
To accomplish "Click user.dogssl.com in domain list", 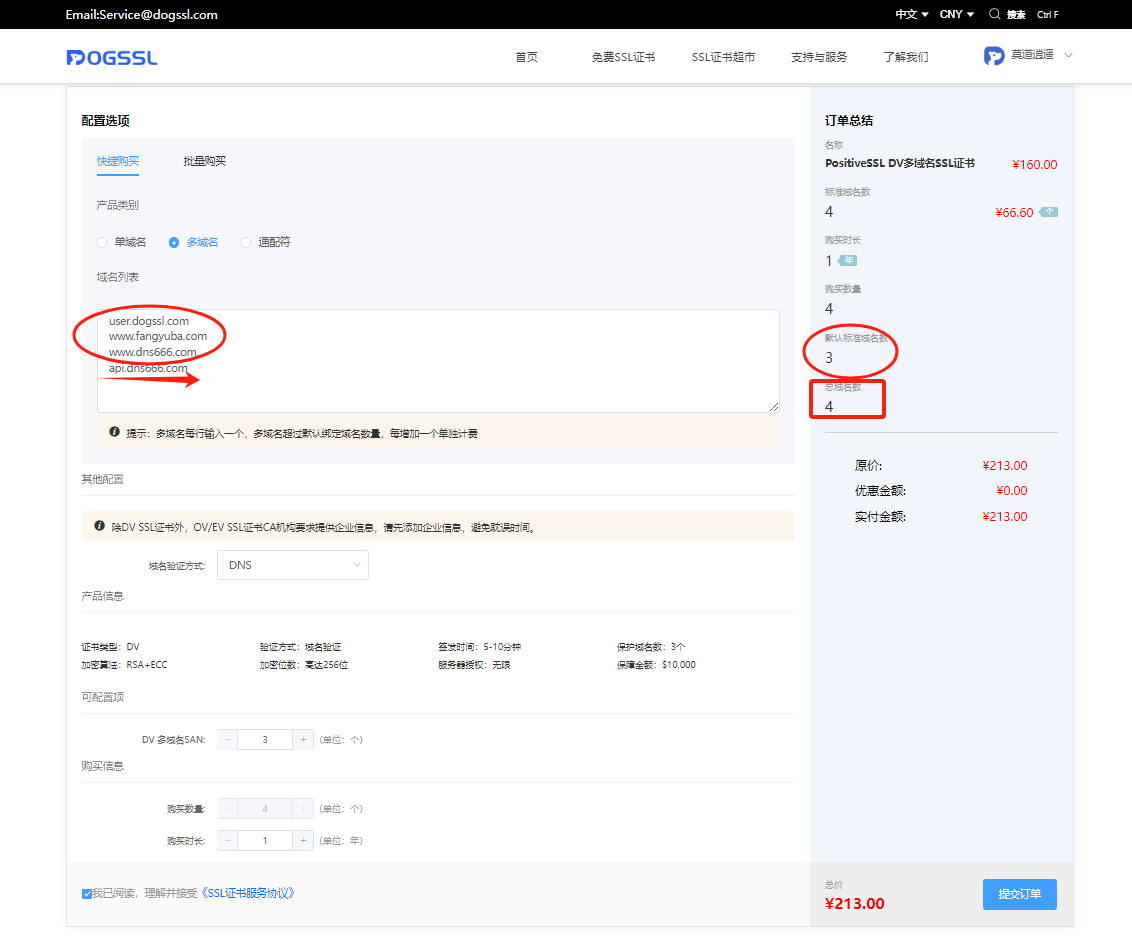I will pos(149,321).
